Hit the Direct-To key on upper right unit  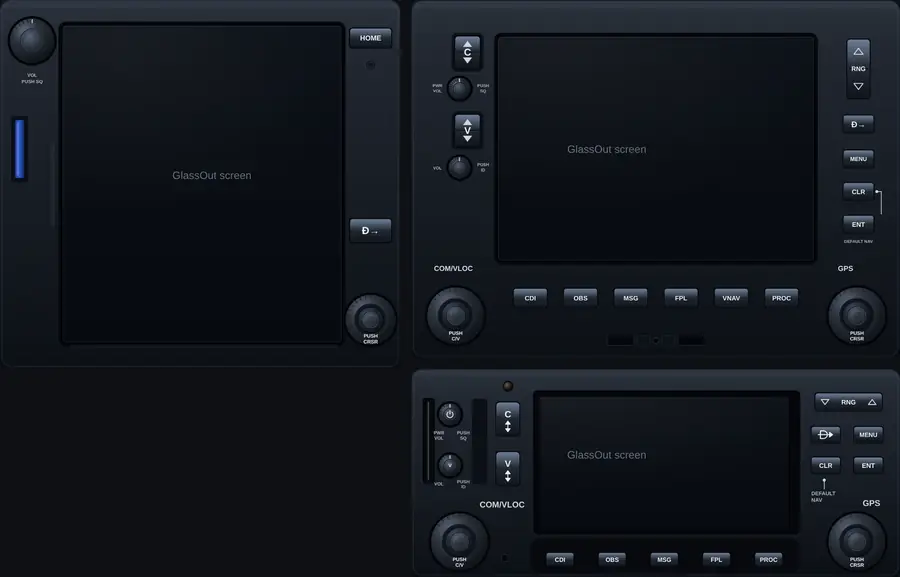(858, 125)
